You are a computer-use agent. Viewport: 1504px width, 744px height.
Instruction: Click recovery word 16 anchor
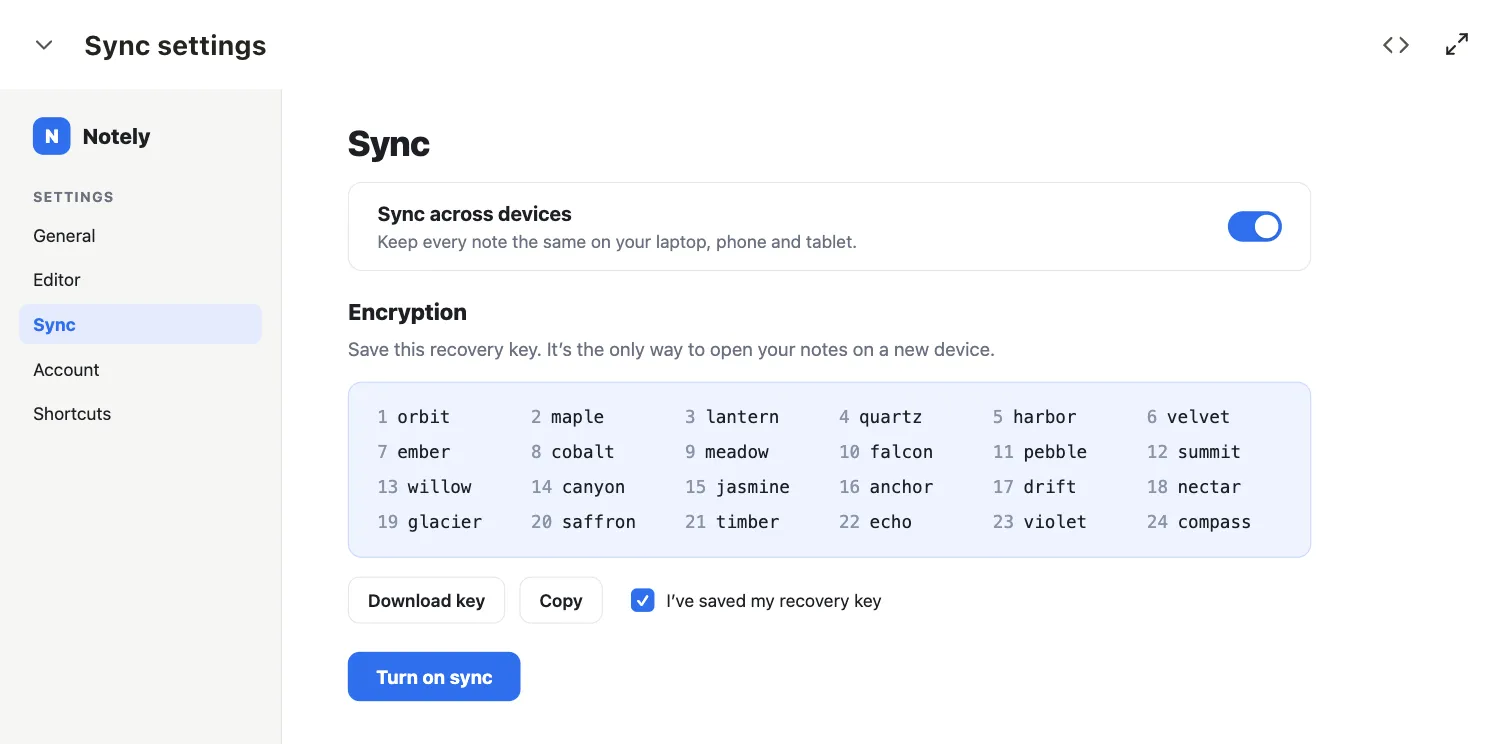click(886, 487)
